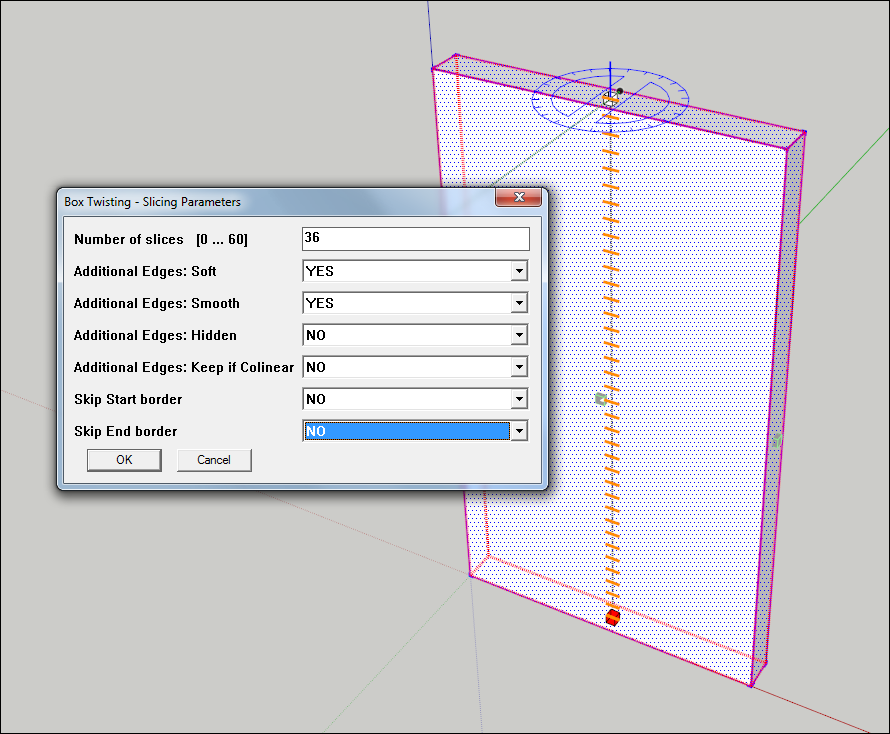Expand the Additional Edges: Smooth dropdown
This screenshot has height=734, width=890.
(x=518, y=303)
